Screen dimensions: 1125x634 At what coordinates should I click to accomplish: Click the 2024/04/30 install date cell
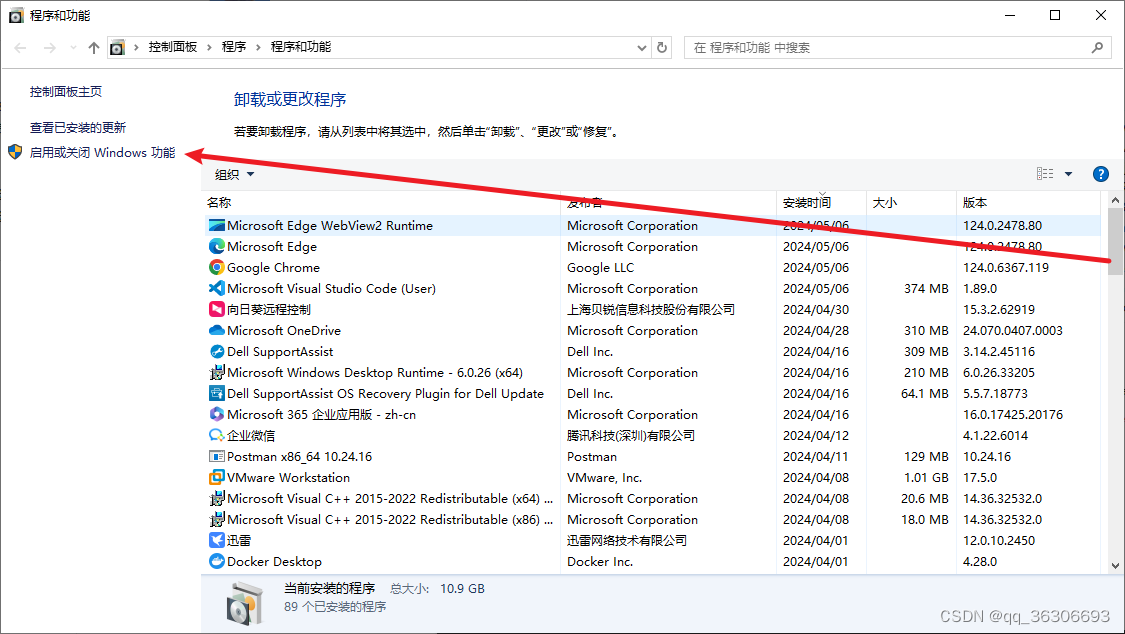pos(816,309)
